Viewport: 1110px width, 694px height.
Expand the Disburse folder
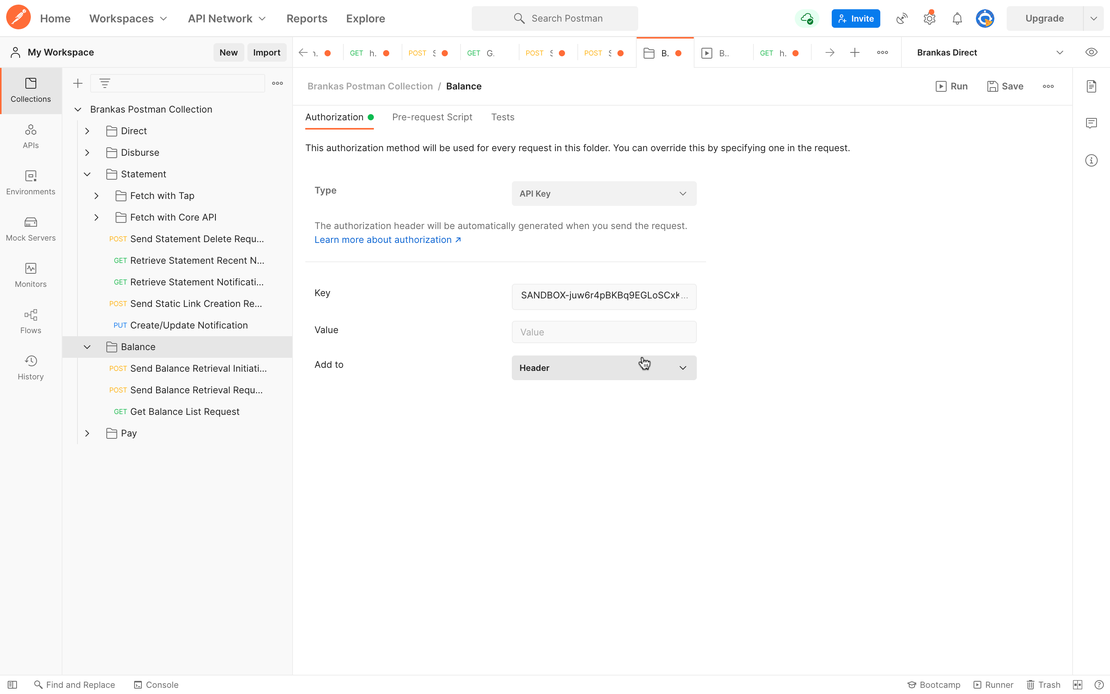click(x=87, y=153)
